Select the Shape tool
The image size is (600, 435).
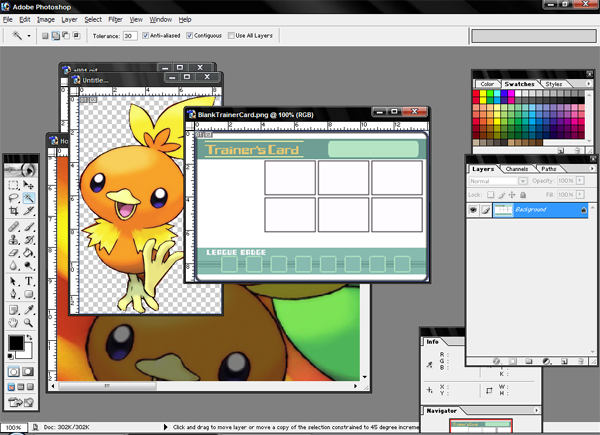[x=28, y=294]
